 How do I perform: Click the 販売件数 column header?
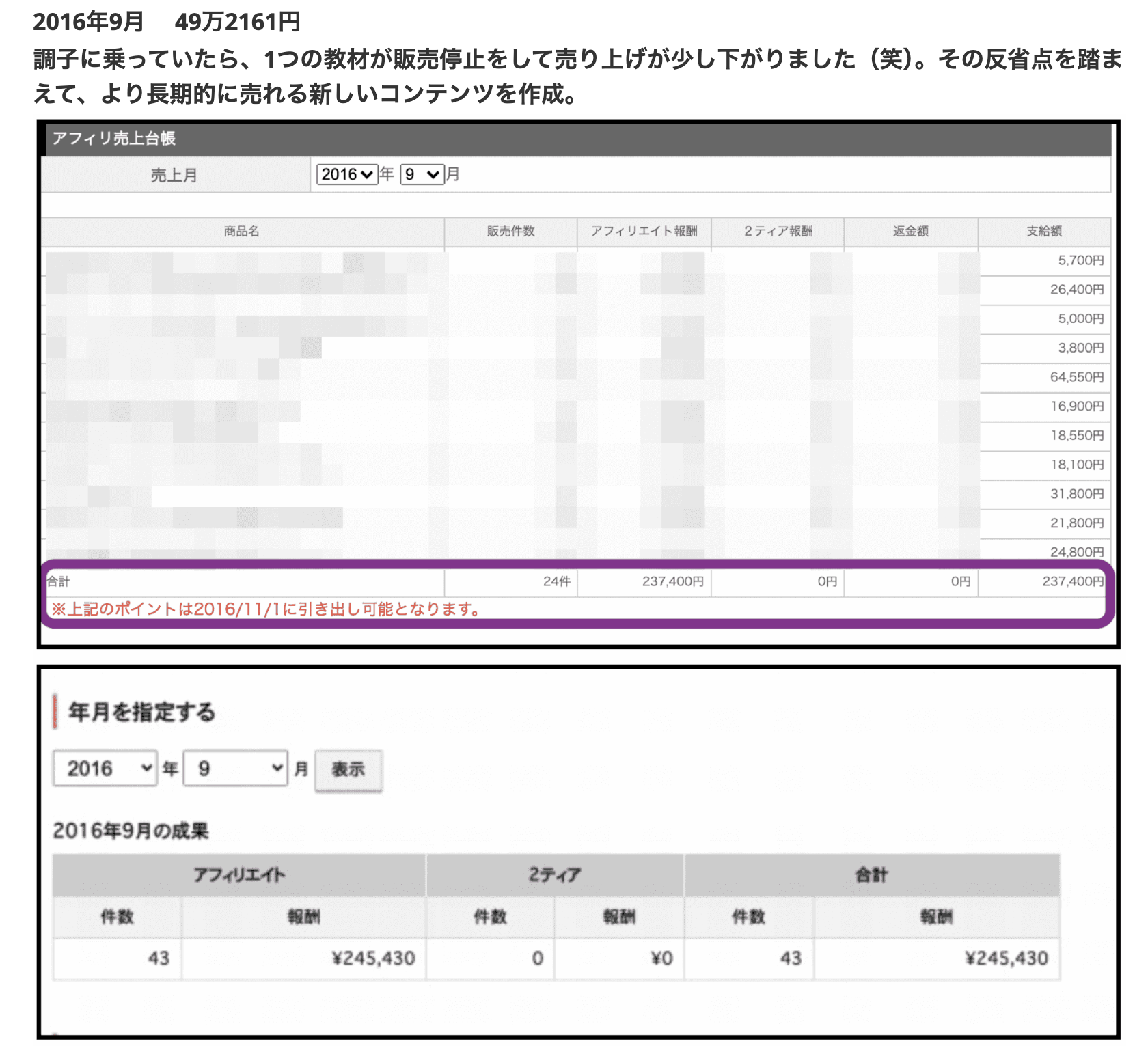pos(510,232)
